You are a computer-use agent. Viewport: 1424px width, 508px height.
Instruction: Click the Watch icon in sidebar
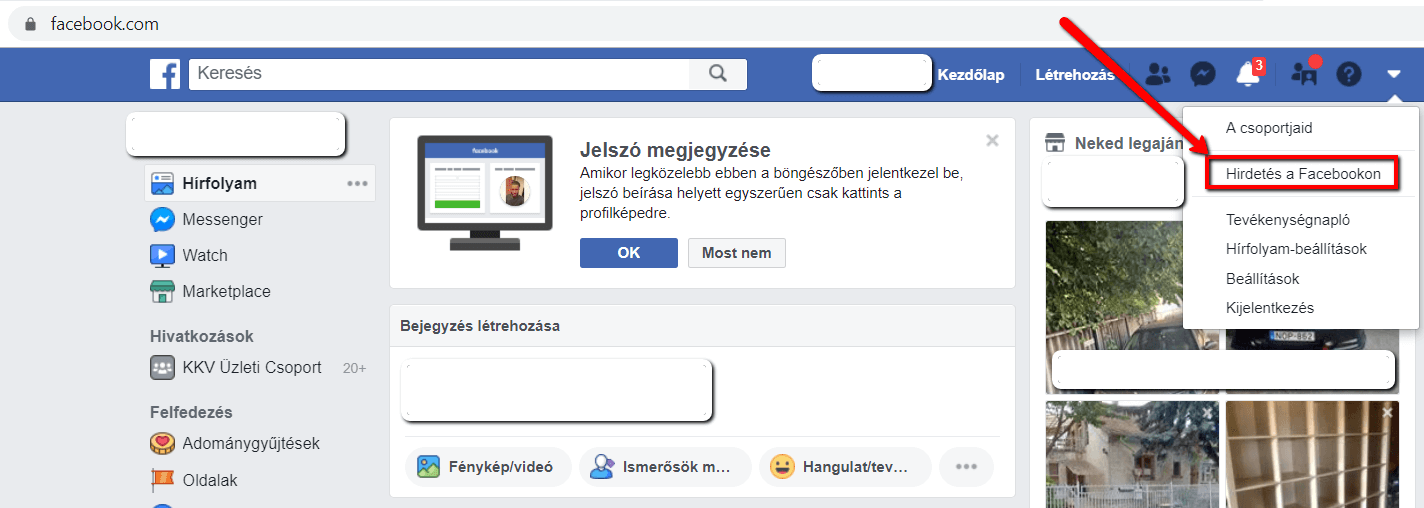pyautogui.click(x=162, y=256)
